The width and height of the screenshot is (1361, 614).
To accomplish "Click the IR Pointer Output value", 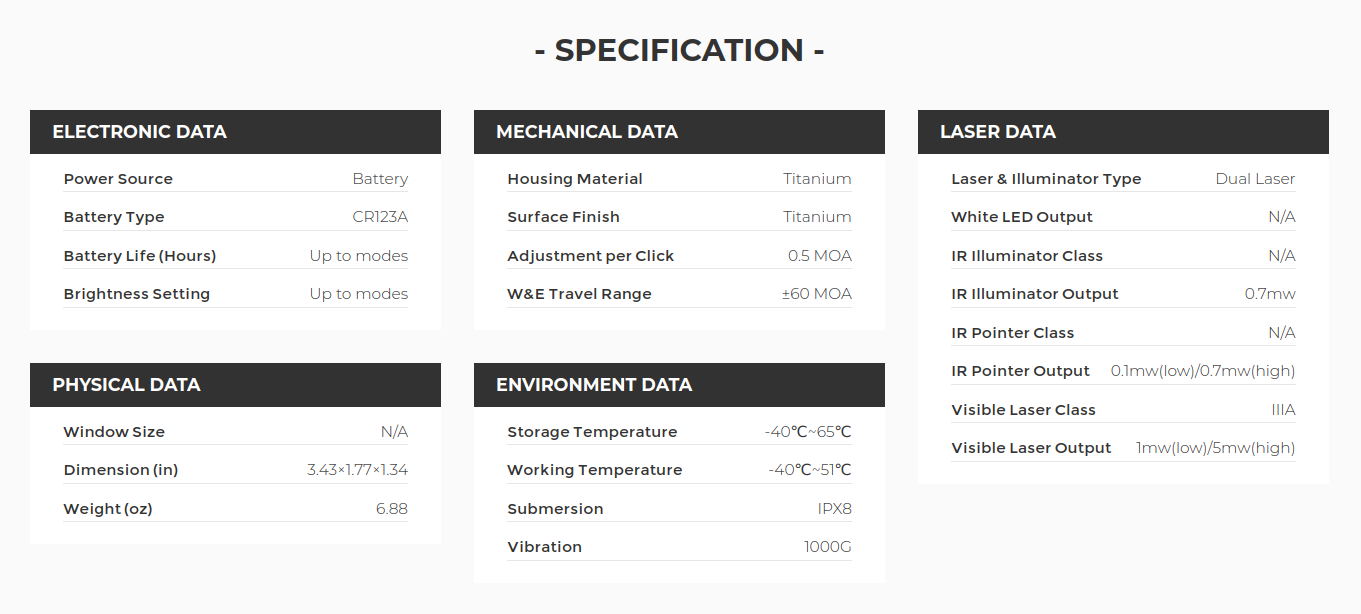I will pos(1203,371).
